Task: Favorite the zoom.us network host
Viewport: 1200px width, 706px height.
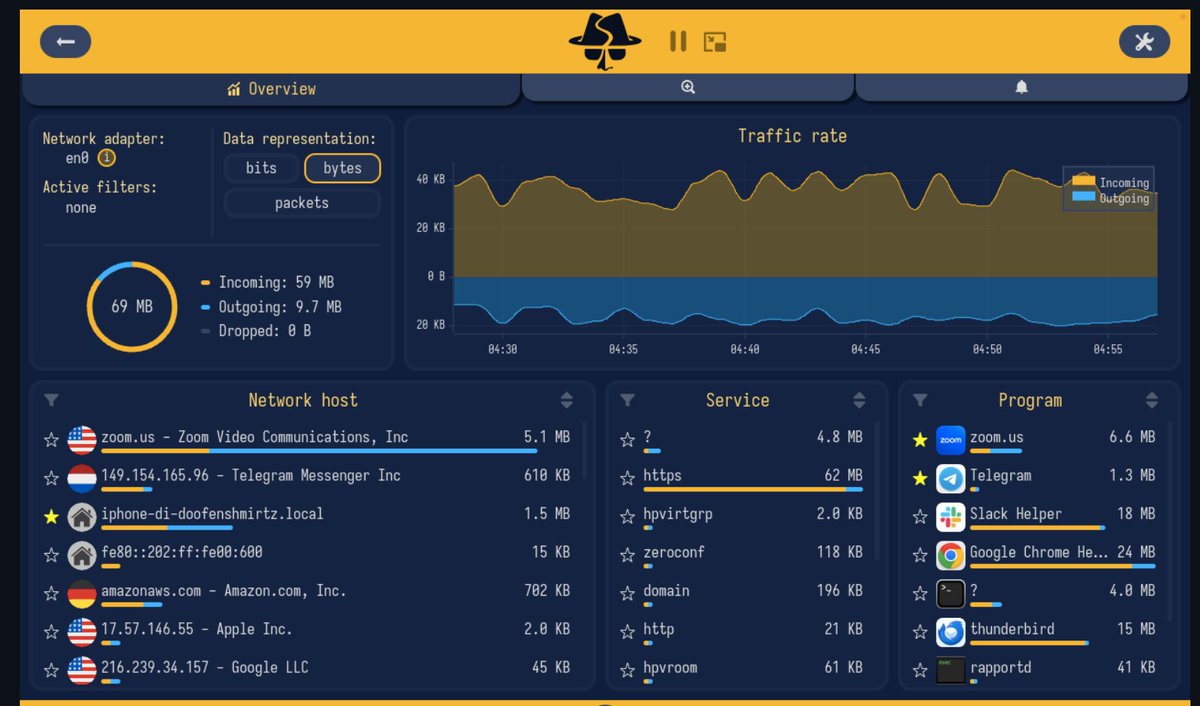Action: coord(51,440)
